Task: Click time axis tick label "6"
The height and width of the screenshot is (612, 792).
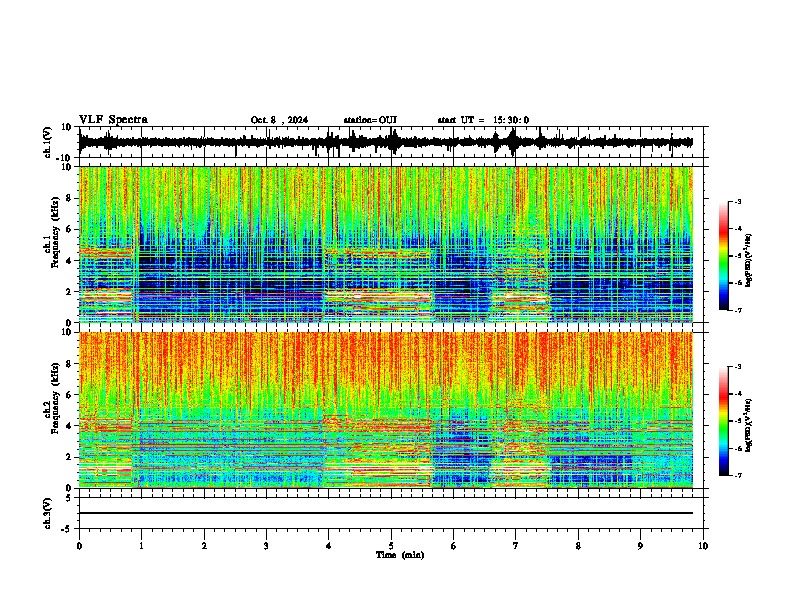Action: pyautogui.click(x=454, y=546)
